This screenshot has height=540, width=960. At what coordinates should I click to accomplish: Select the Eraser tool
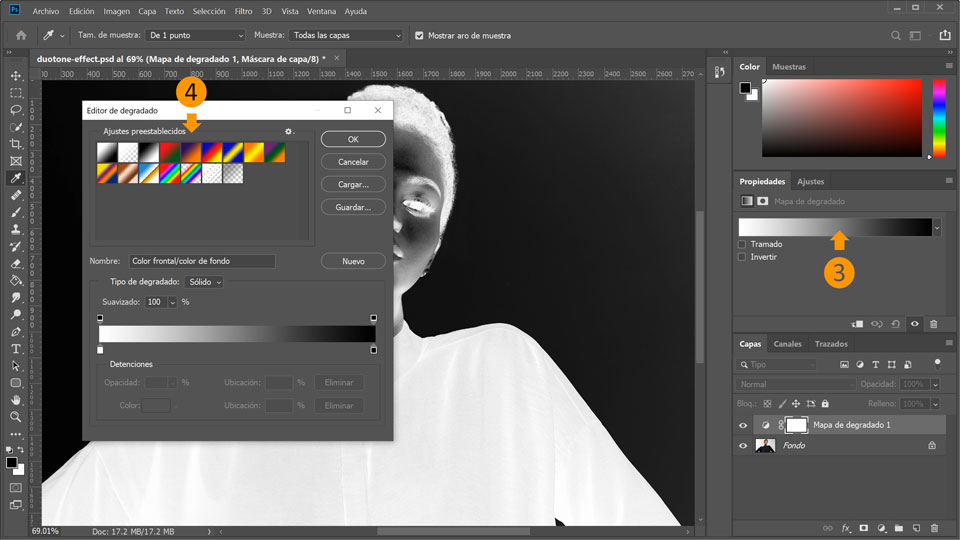[16, 264]
